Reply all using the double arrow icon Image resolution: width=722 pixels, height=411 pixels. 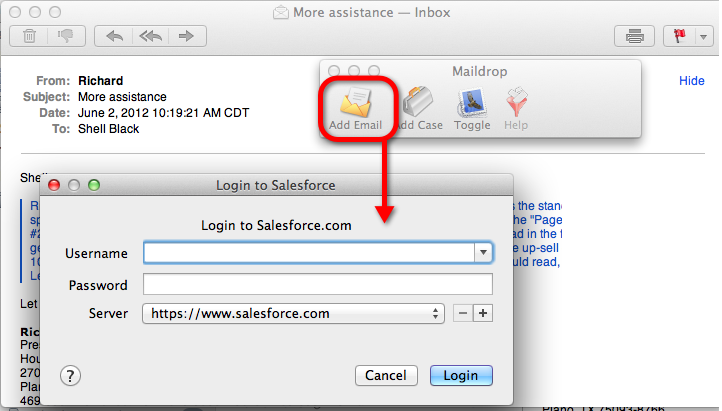[151, 36]
